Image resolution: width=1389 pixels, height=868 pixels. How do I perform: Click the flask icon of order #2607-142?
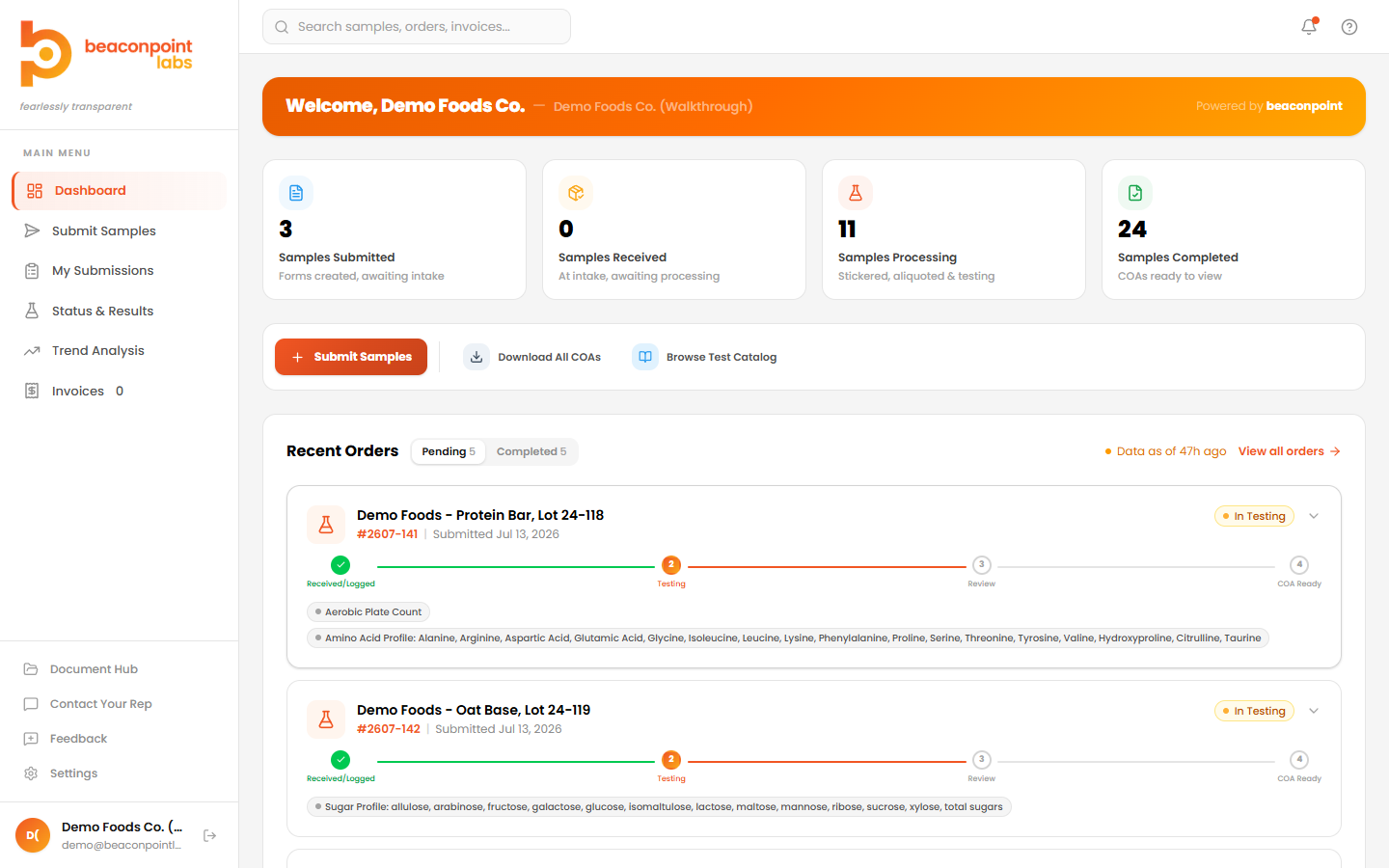[326, 719]
